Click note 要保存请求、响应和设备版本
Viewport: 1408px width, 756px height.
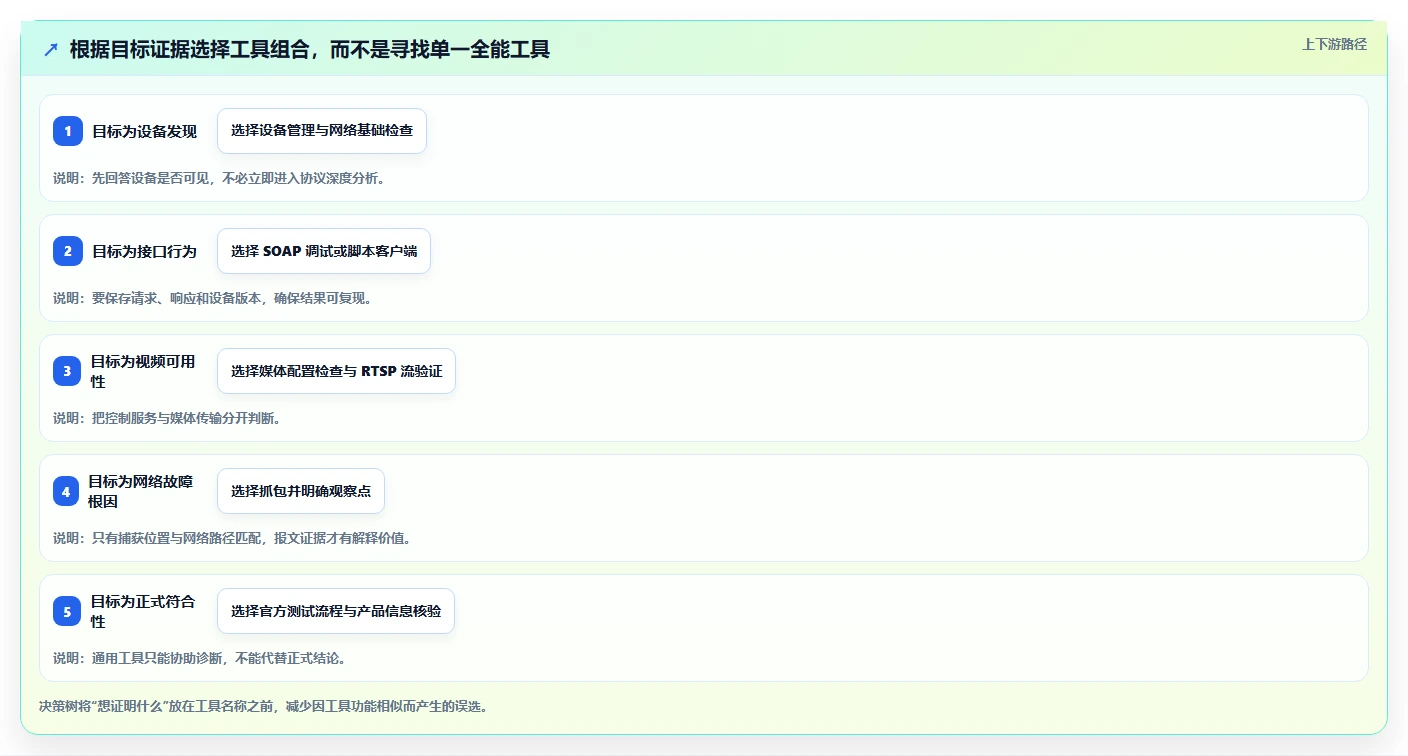pyautogui.click(x=213, y=298)
